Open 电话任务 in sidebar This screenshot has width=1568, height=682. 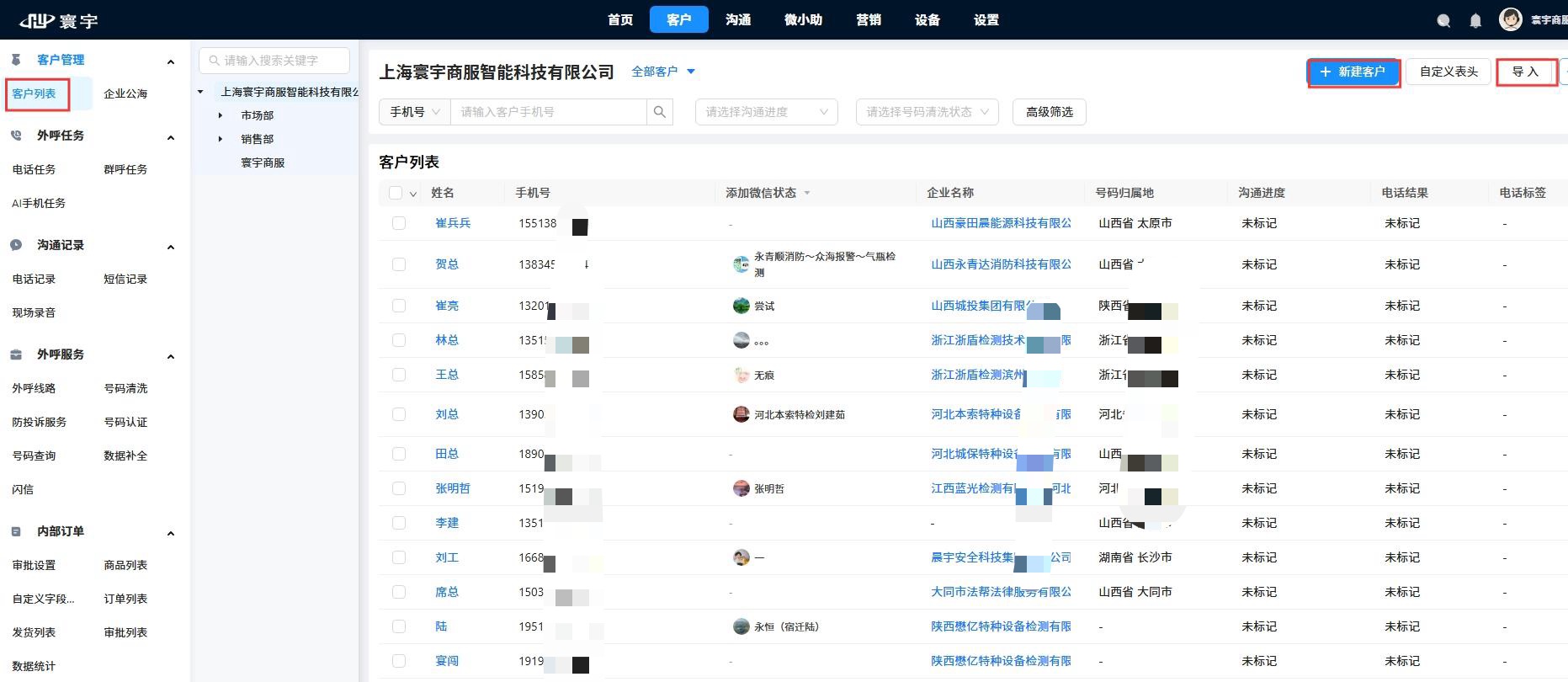34,169
